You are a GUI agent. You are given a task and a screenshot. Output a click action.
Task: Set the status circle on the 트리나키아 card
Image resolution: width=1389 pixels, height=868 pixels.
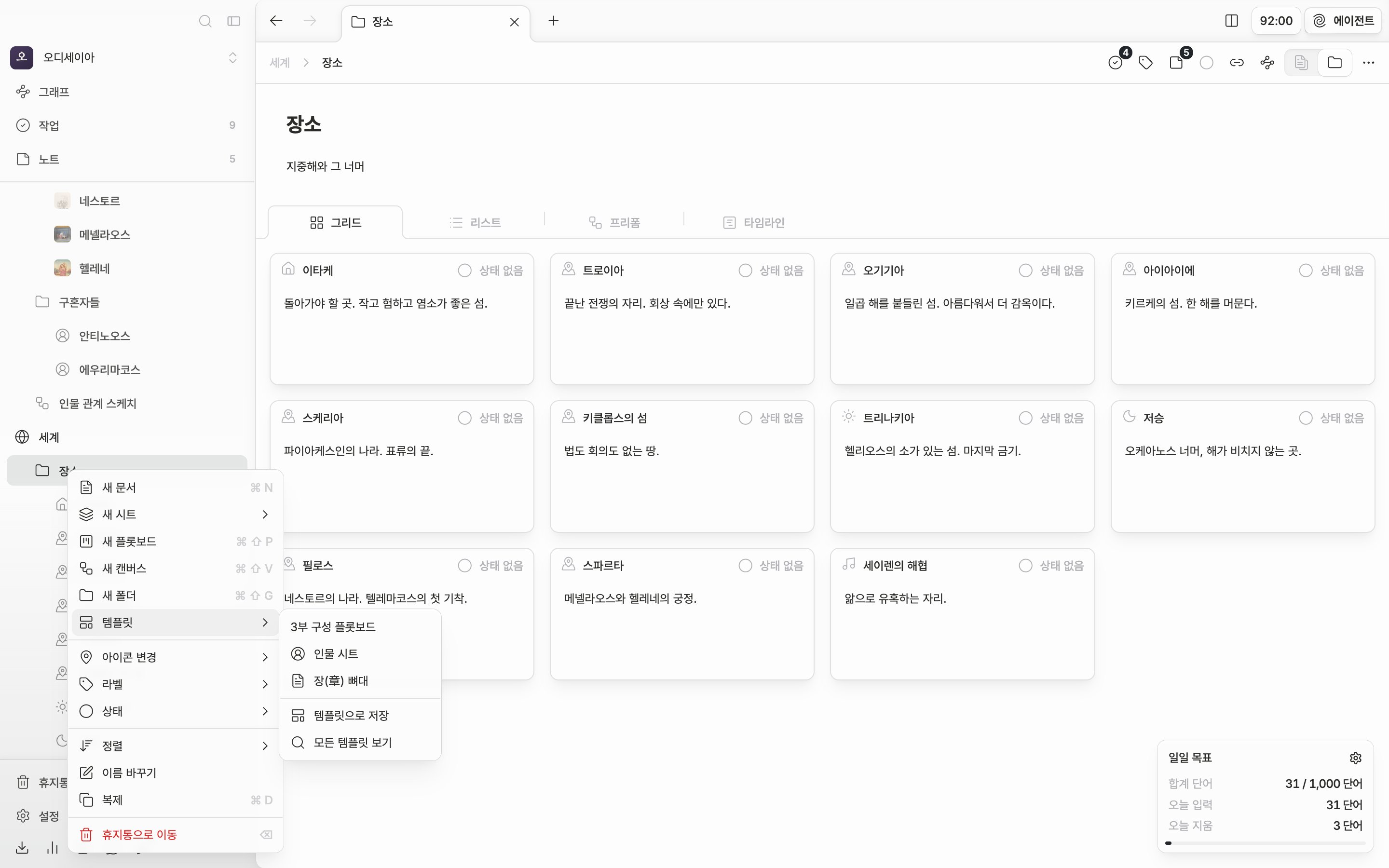click(x=1025, y=418)
